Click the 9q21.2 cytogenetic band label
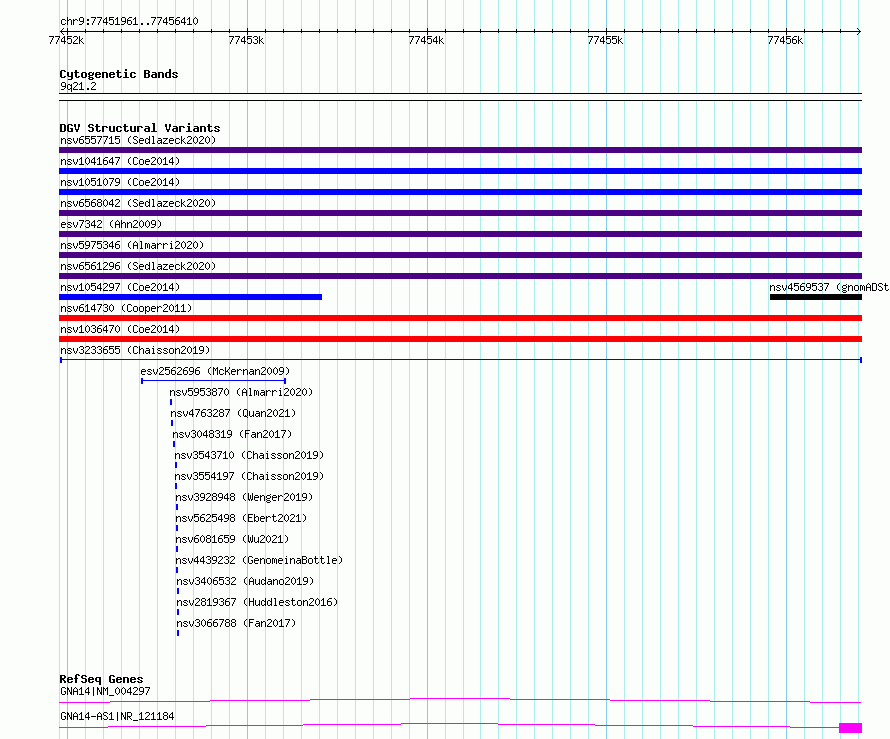The height and width of the screenshot is (739, 890). [78, 86]
